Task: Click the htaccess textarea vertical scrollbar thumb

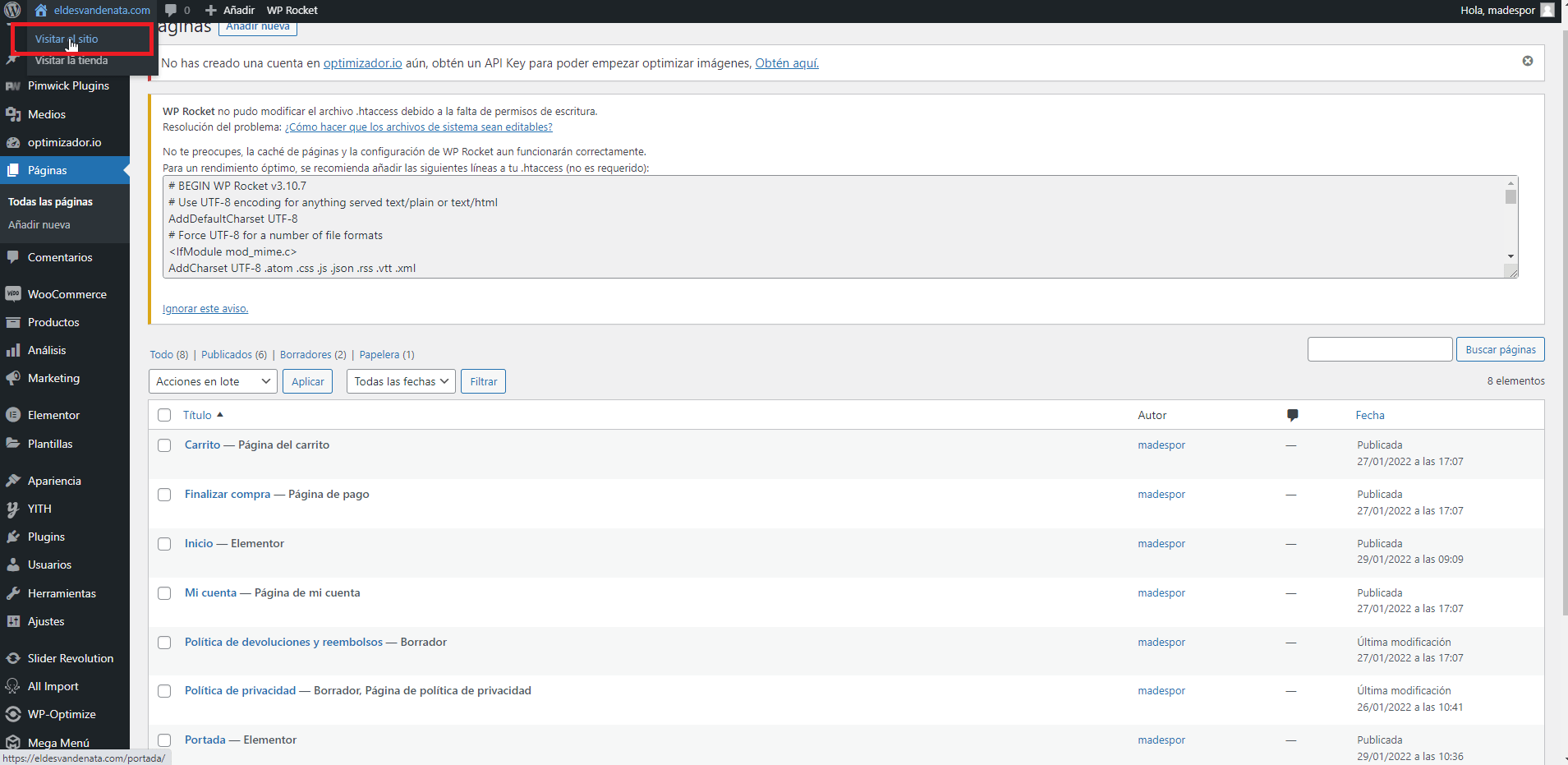Action: point(1511,196)
